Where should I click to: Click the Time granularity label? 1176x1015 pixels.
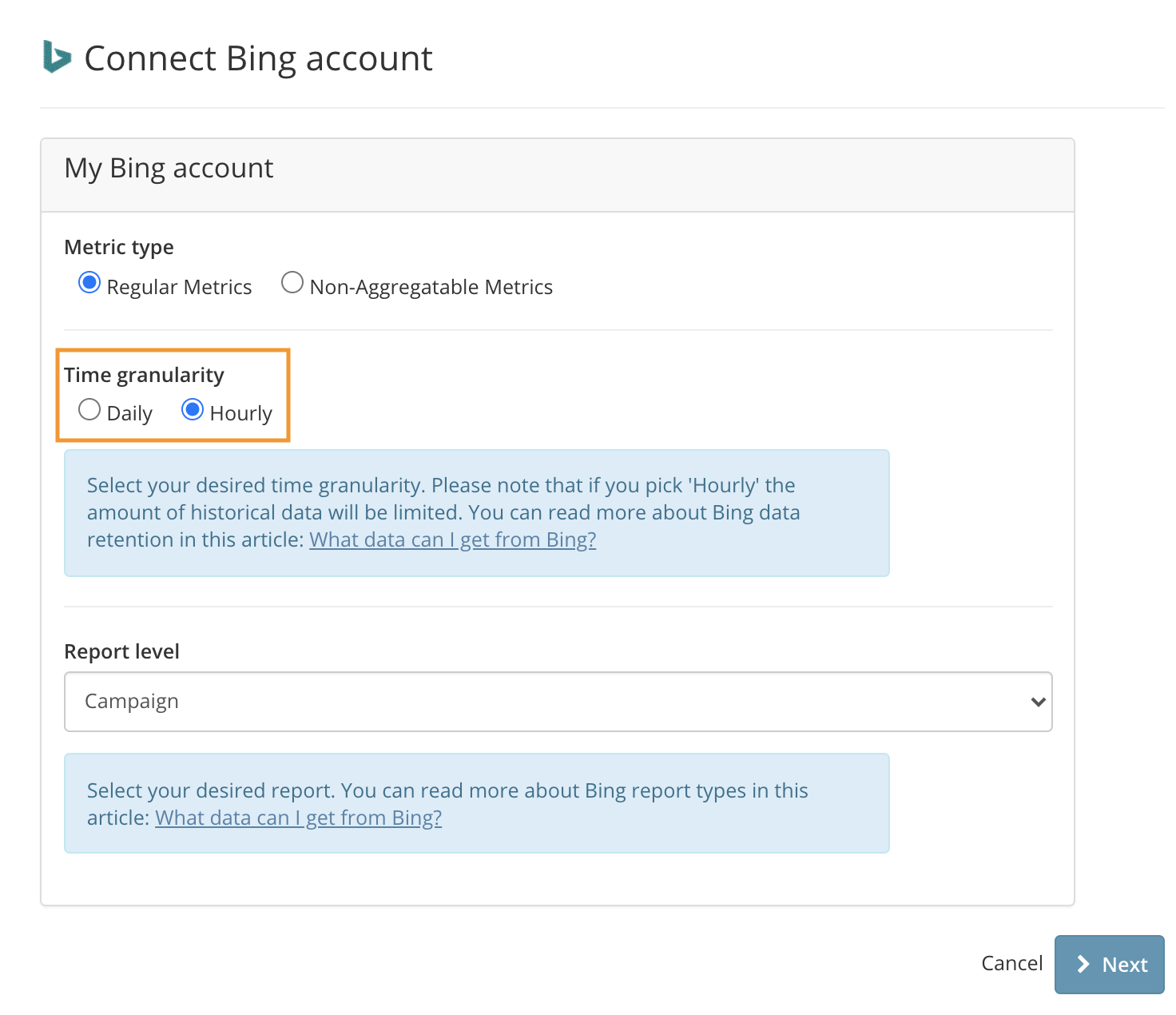pyautogui.click(x=145, y=376)
